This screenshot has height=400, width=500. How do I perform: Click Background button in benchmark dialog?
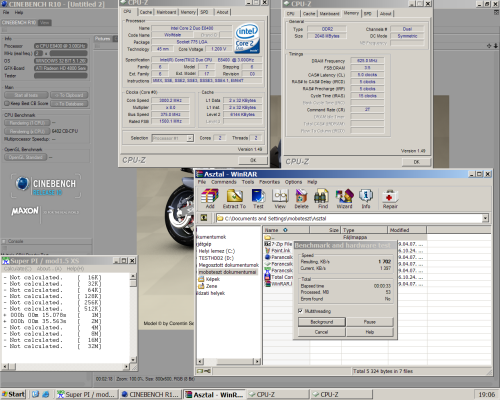pyautogui.click(x=322, y=322)
